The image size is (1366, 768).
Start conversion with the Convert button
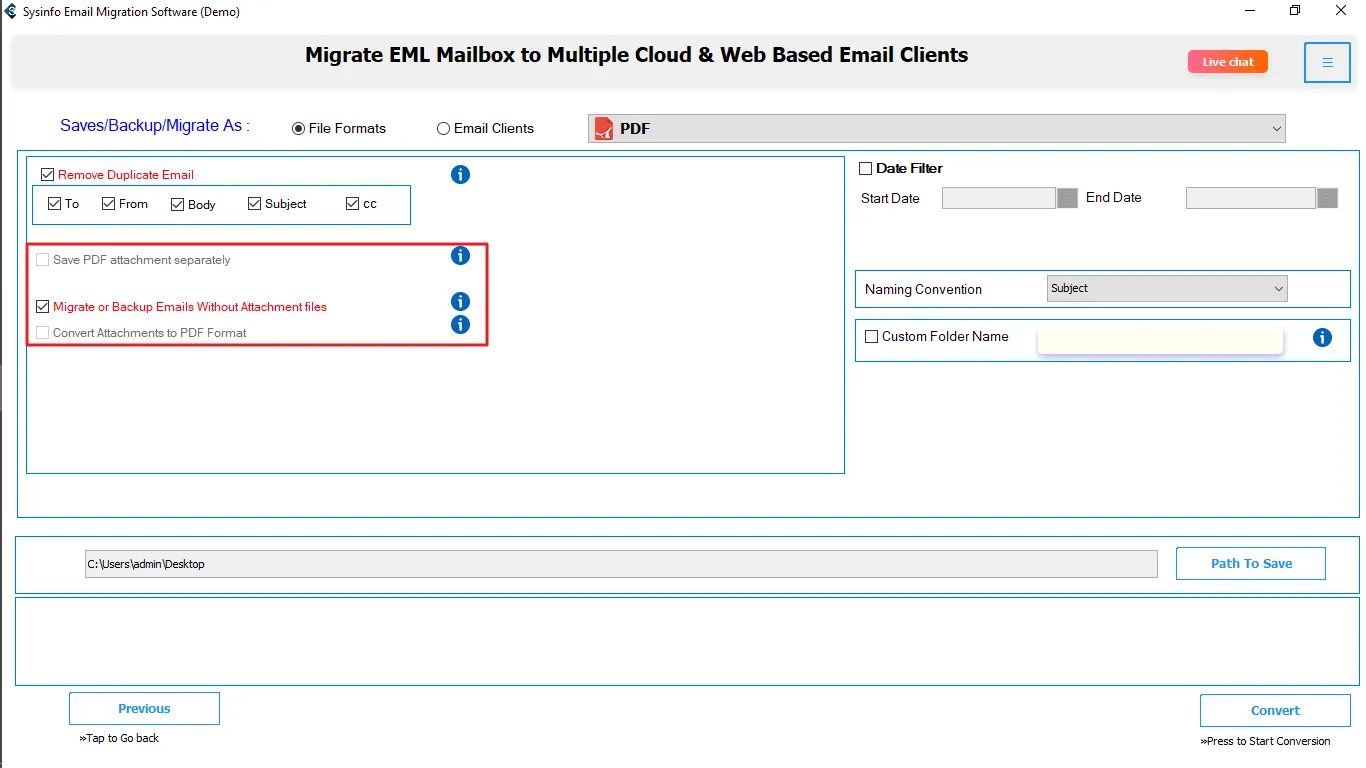tap(1275, 710)
